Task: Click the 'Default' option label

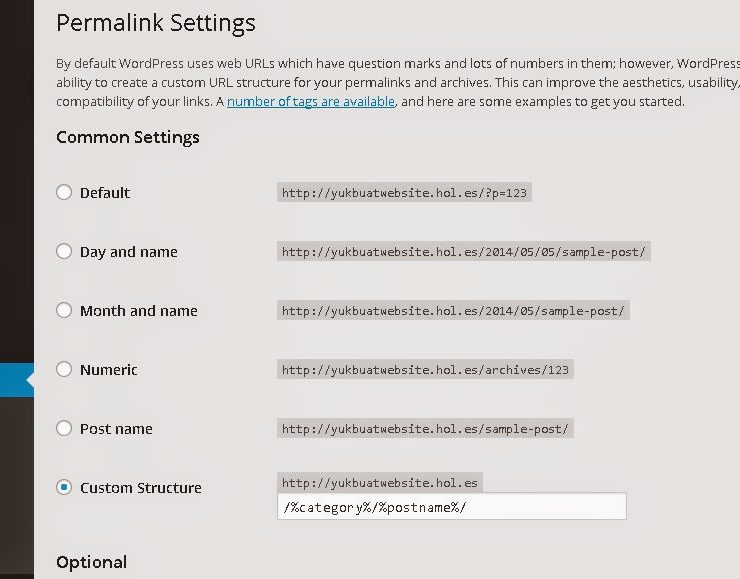Action: [x=105, y=193]
